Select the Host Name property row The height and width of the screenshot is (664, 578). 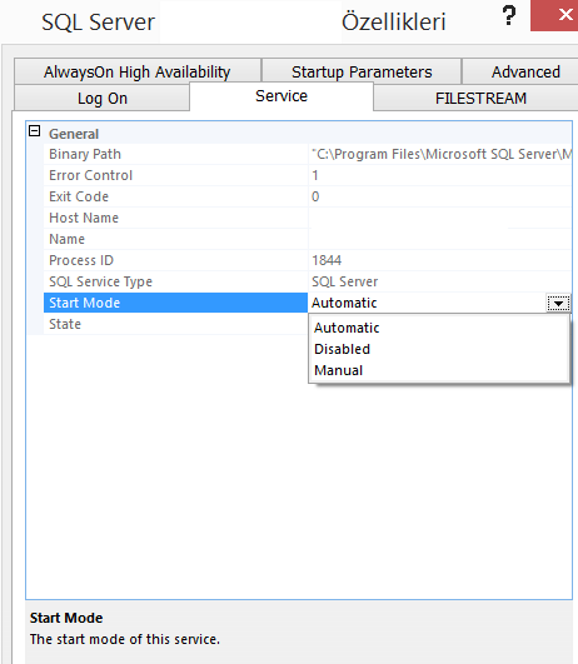click(x=307, y=218)
